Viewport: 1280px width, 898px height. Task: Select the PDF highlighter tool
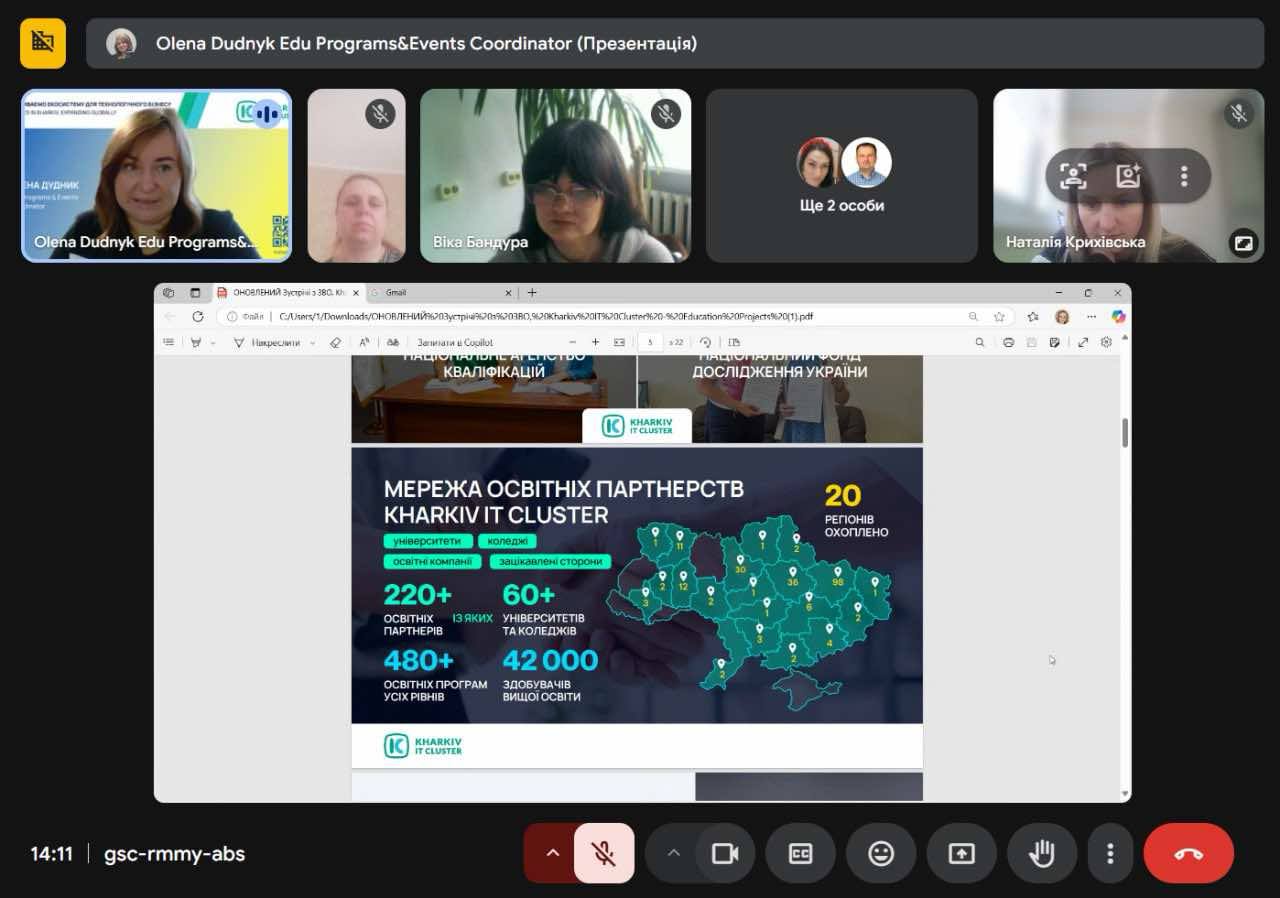tap(196, 342)
